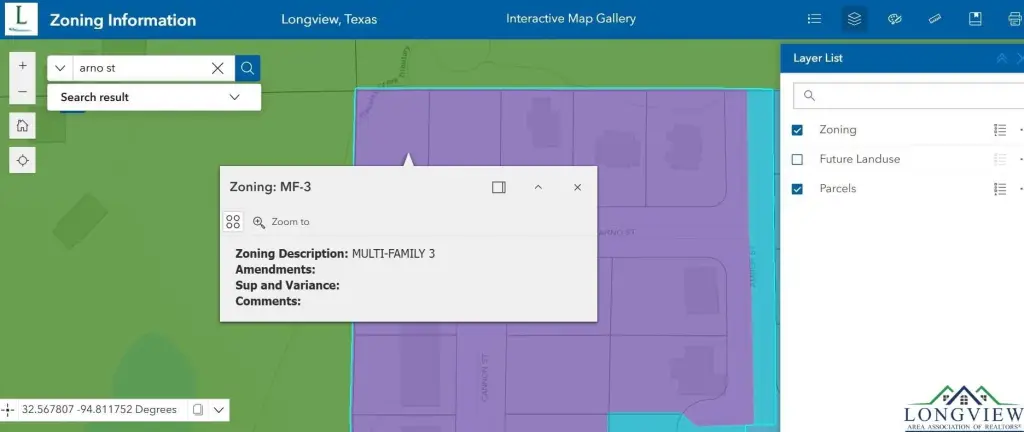The height and width of the screenshot is (432, 1024).
Task: Show legend for the Zoning layer
Action: tap(999, 130)
